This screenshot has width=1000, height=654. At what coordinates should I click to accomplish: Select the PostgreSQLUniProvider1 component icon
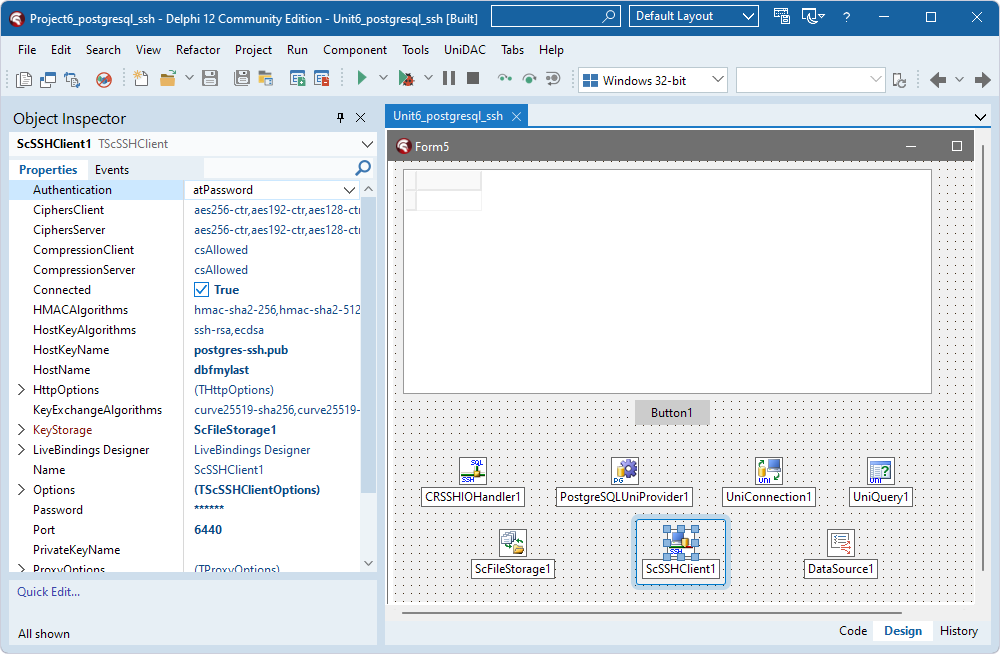pos(624,470)
